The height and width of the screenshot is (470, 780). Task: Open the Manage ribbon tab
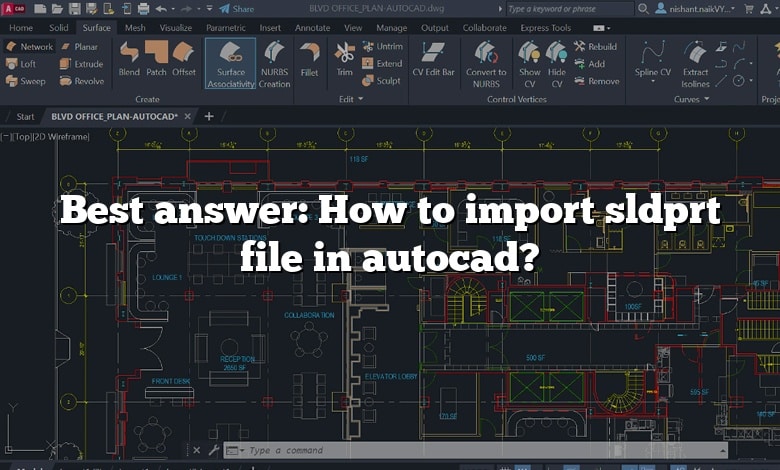tap(391, 28)
